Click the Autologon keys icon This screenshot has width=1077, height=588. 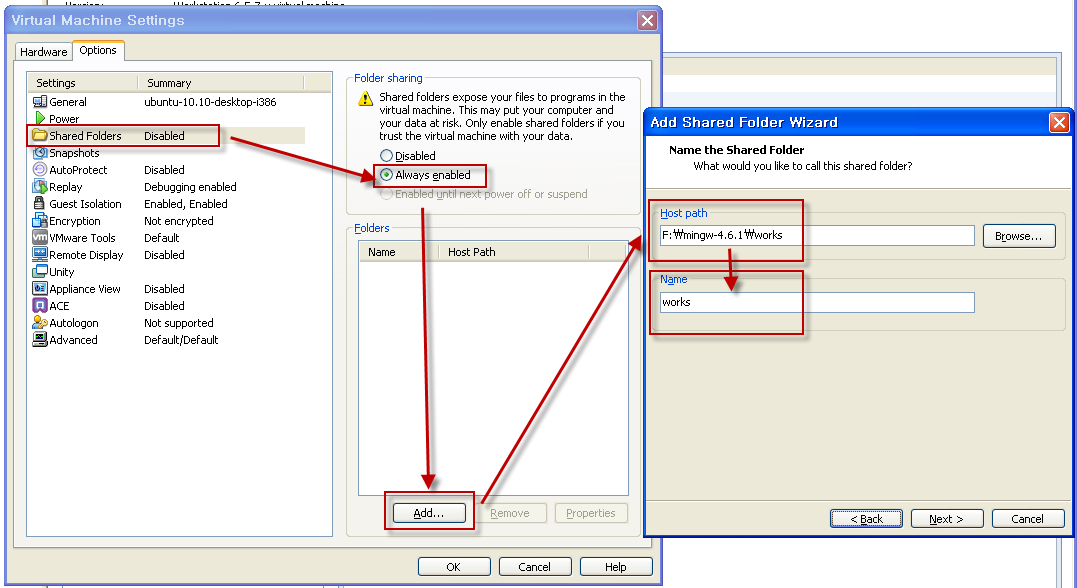coord(40,322)
